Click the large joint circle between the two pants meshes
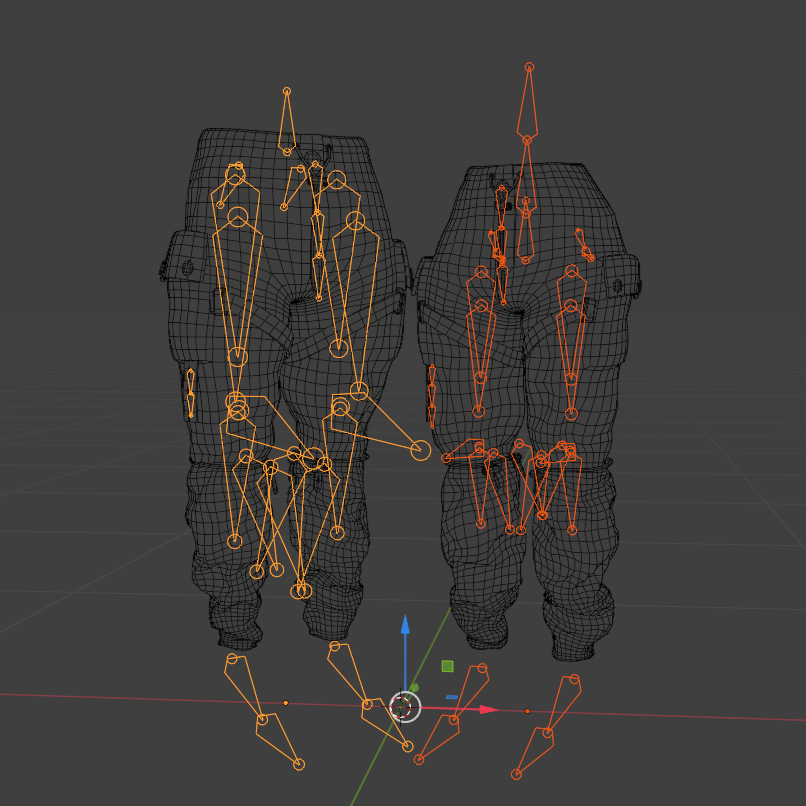The image size is (806, 806). tap(420, 450)
